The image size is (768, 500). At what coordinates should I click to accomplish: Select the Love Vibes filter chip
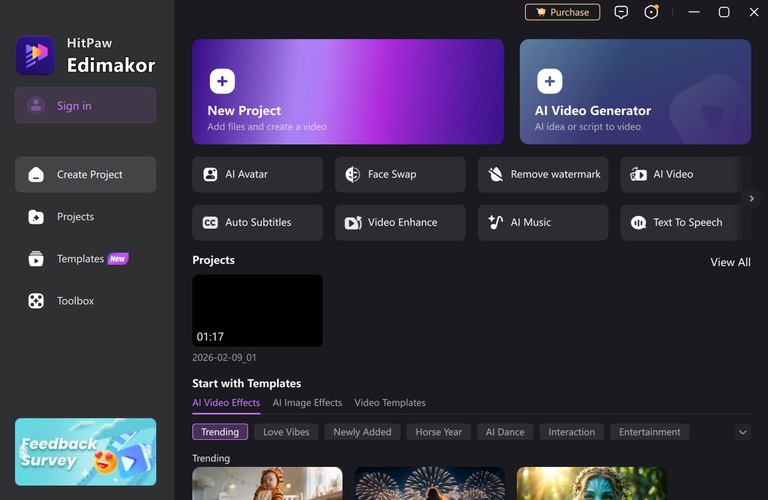pyautogui.click(x=286, y=432)
